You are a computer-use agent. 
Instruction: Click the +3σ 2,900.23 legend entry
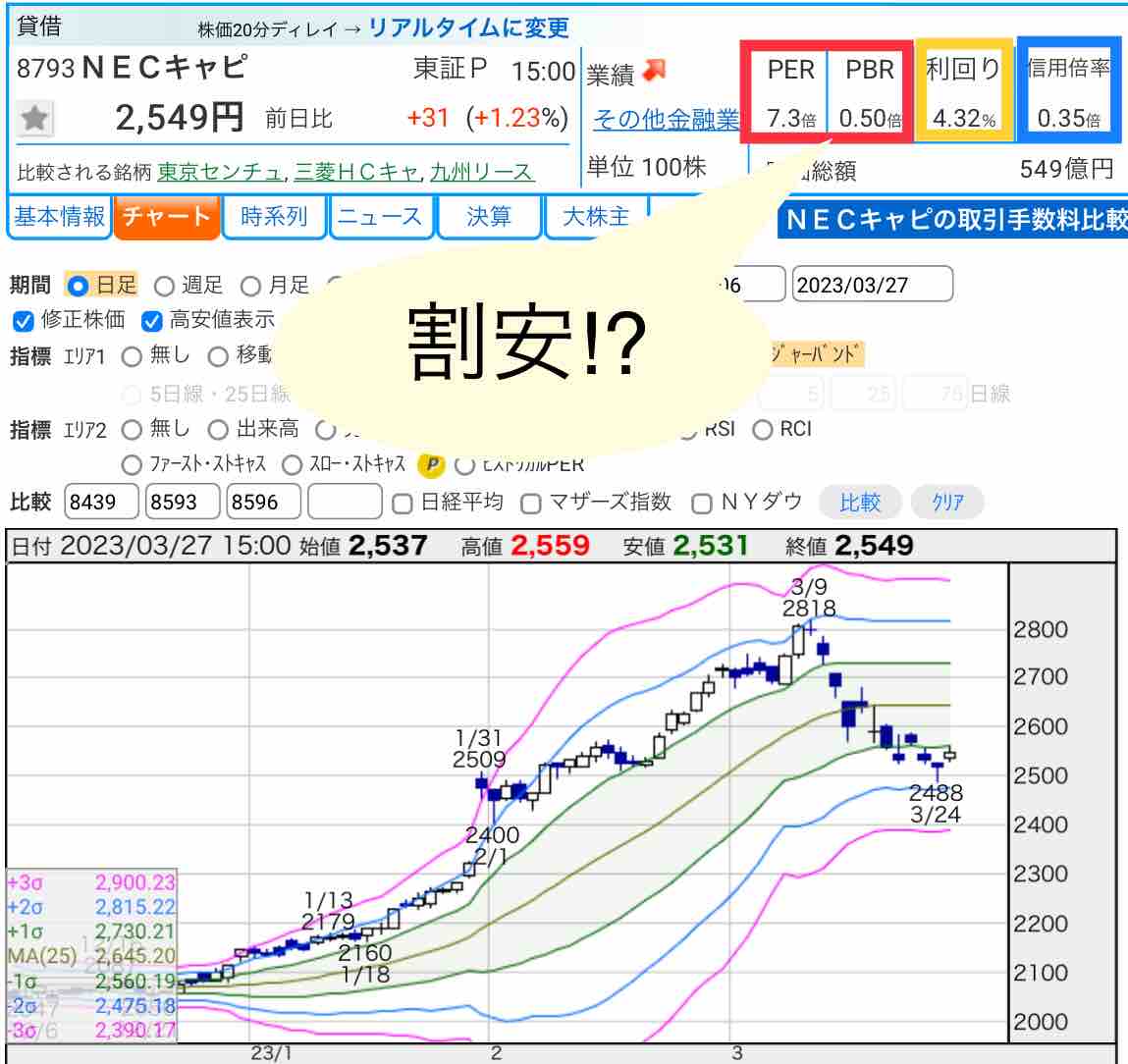(91, 882)
